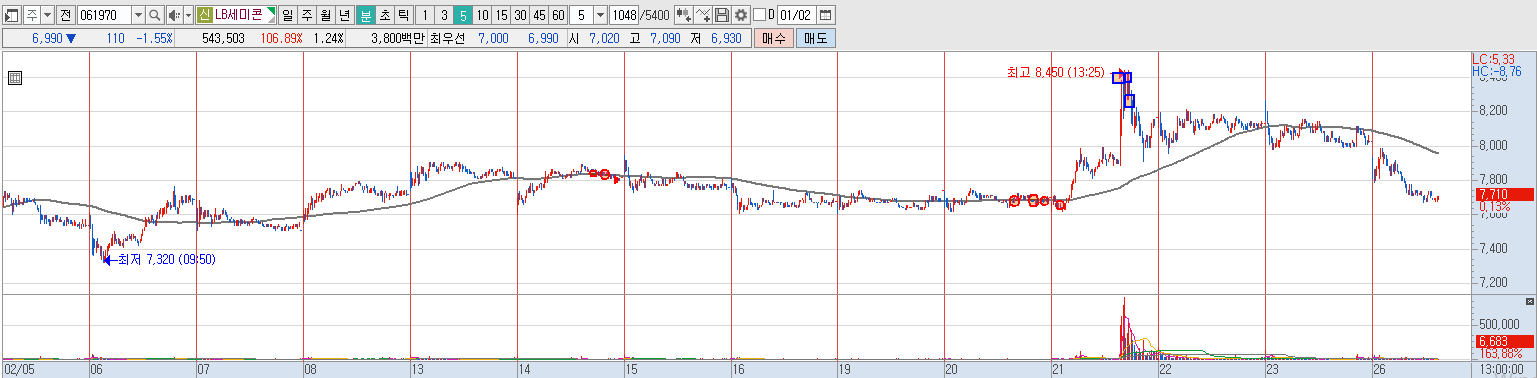
Task: Set 1-minute interval
Action: pos(424,15)
